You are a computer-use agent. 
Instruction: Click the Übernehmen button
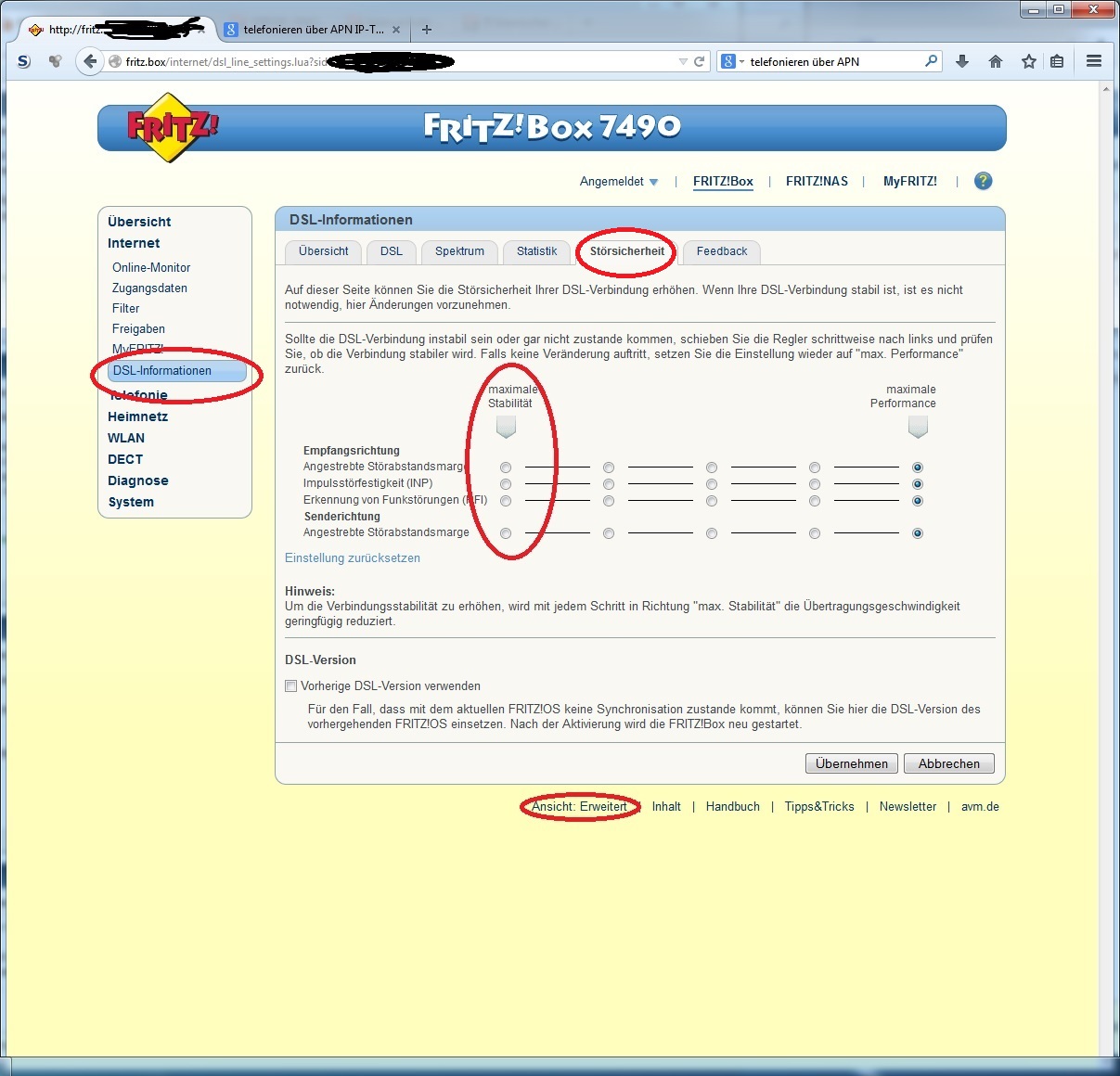pos(852,763)
